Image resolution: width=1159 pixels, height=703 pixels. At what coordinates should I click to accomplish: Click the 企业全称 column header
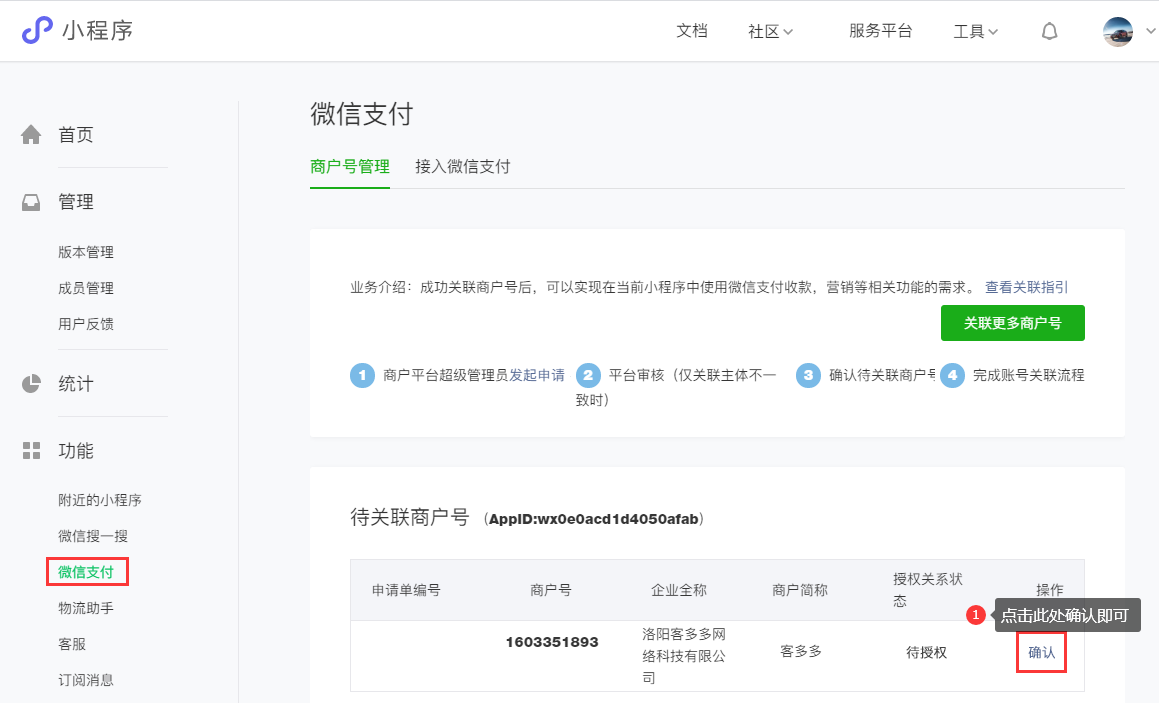(x=679, y=590)
